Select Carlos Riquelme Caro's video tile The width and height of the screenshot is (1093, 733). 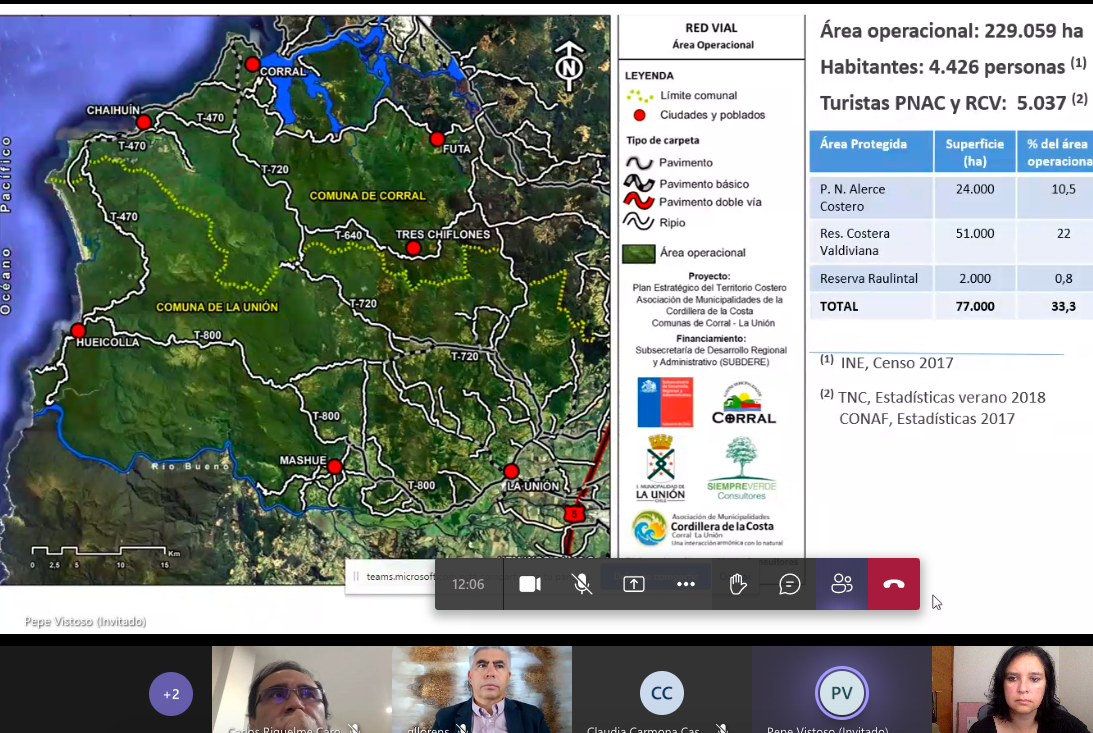[301, 690]
